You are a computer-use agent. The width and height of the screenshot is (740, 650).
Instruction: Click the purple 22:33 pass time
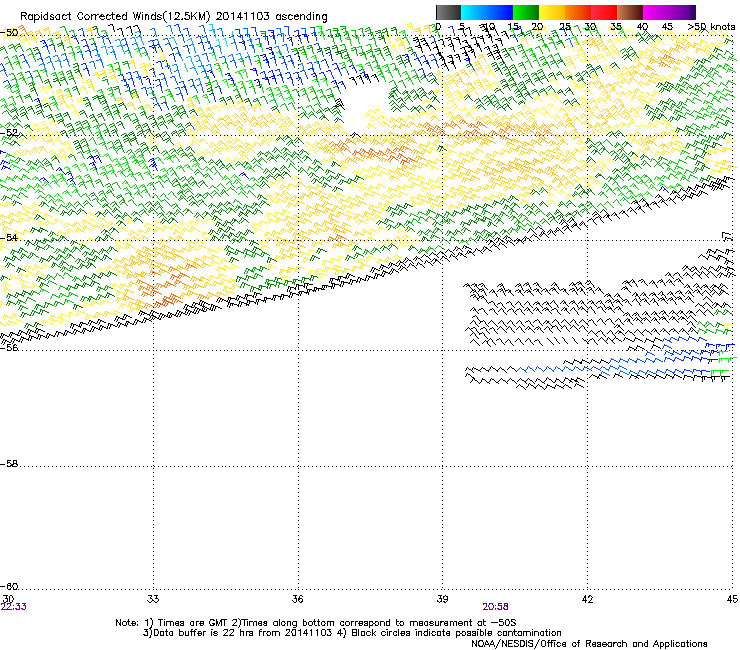(x=14, y=607)
